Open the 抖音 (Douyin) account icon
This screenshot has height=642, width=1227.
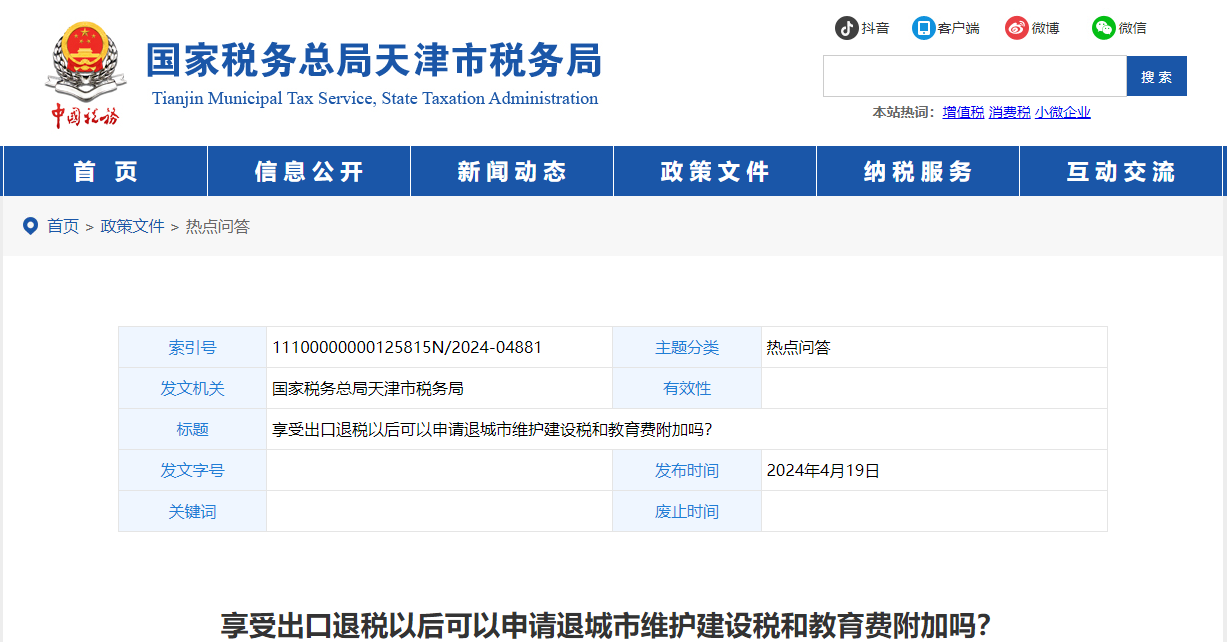pos(847,27)
